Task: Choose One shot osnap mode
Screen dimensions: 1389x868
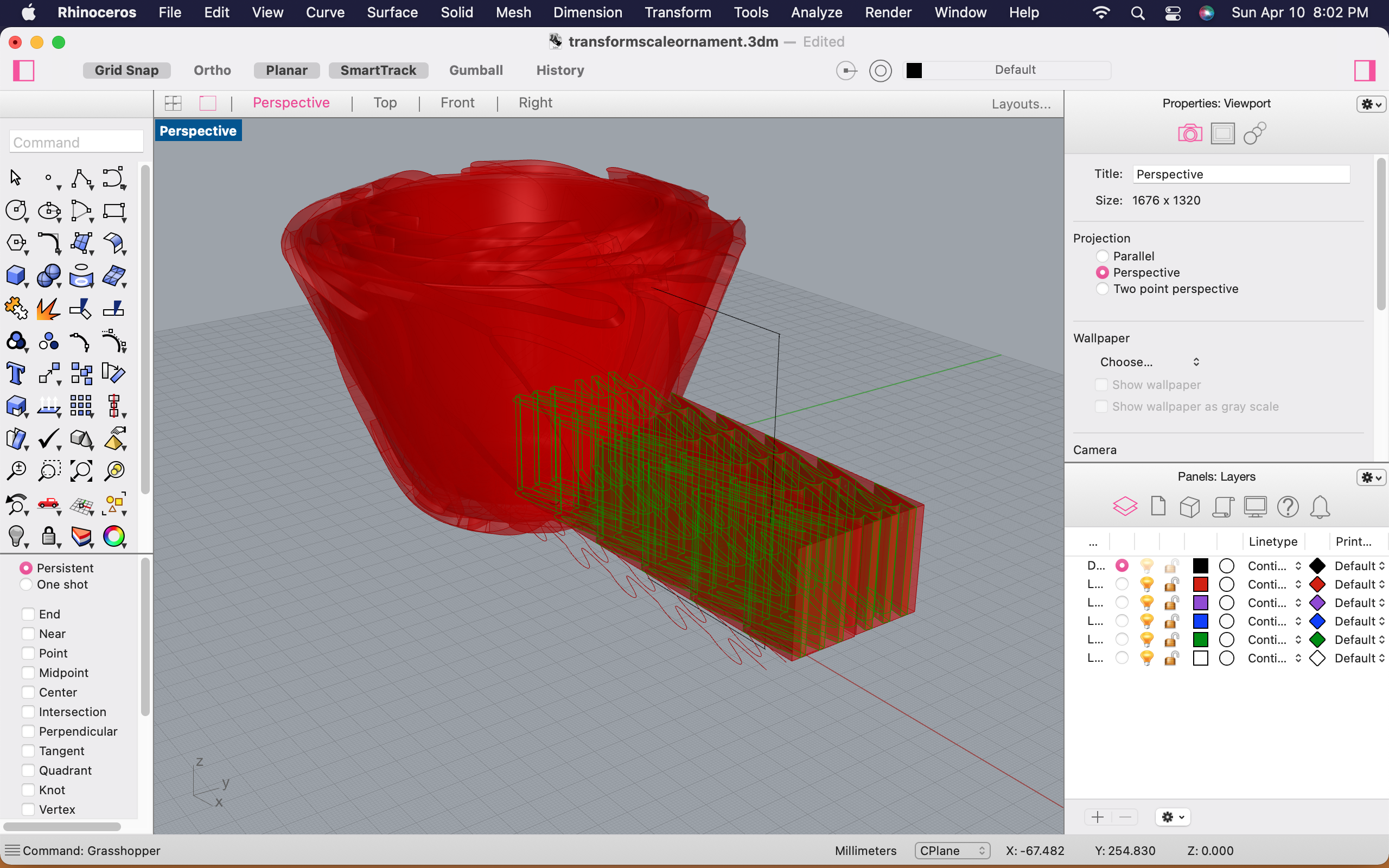Action: pos(26,584)
